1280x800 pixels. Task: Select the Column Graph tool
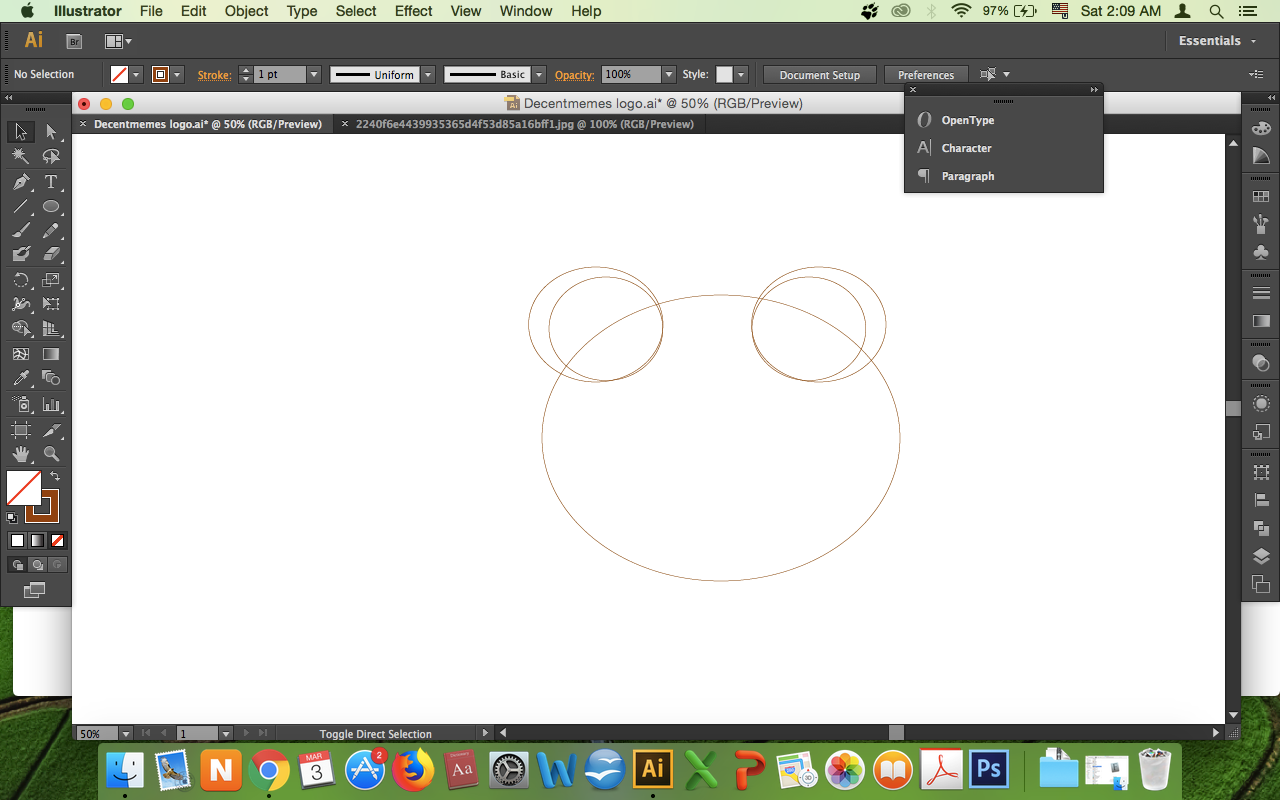tap(51, 404)
